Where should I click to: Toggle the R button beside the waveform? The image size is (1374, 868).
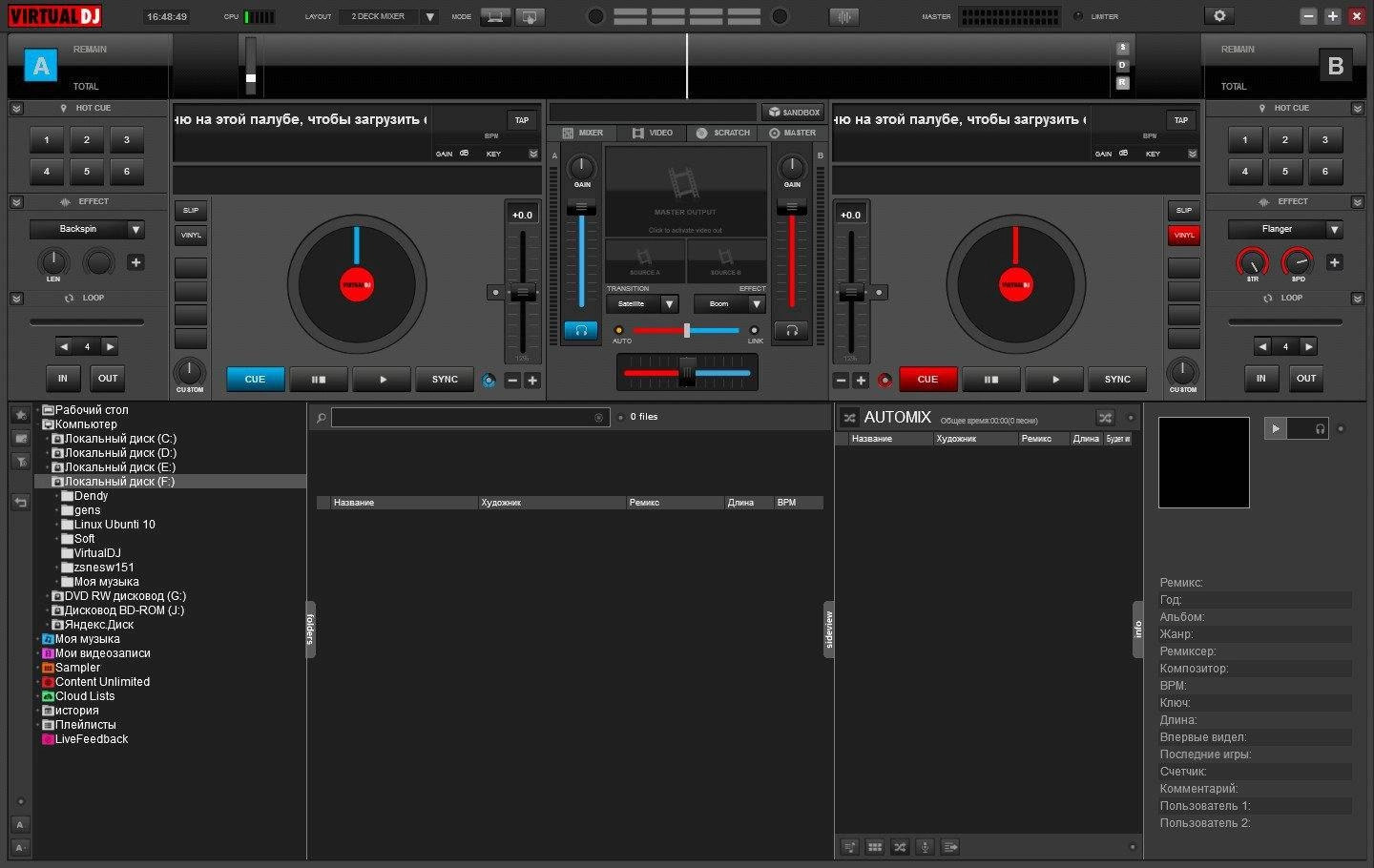[1122, 83]
